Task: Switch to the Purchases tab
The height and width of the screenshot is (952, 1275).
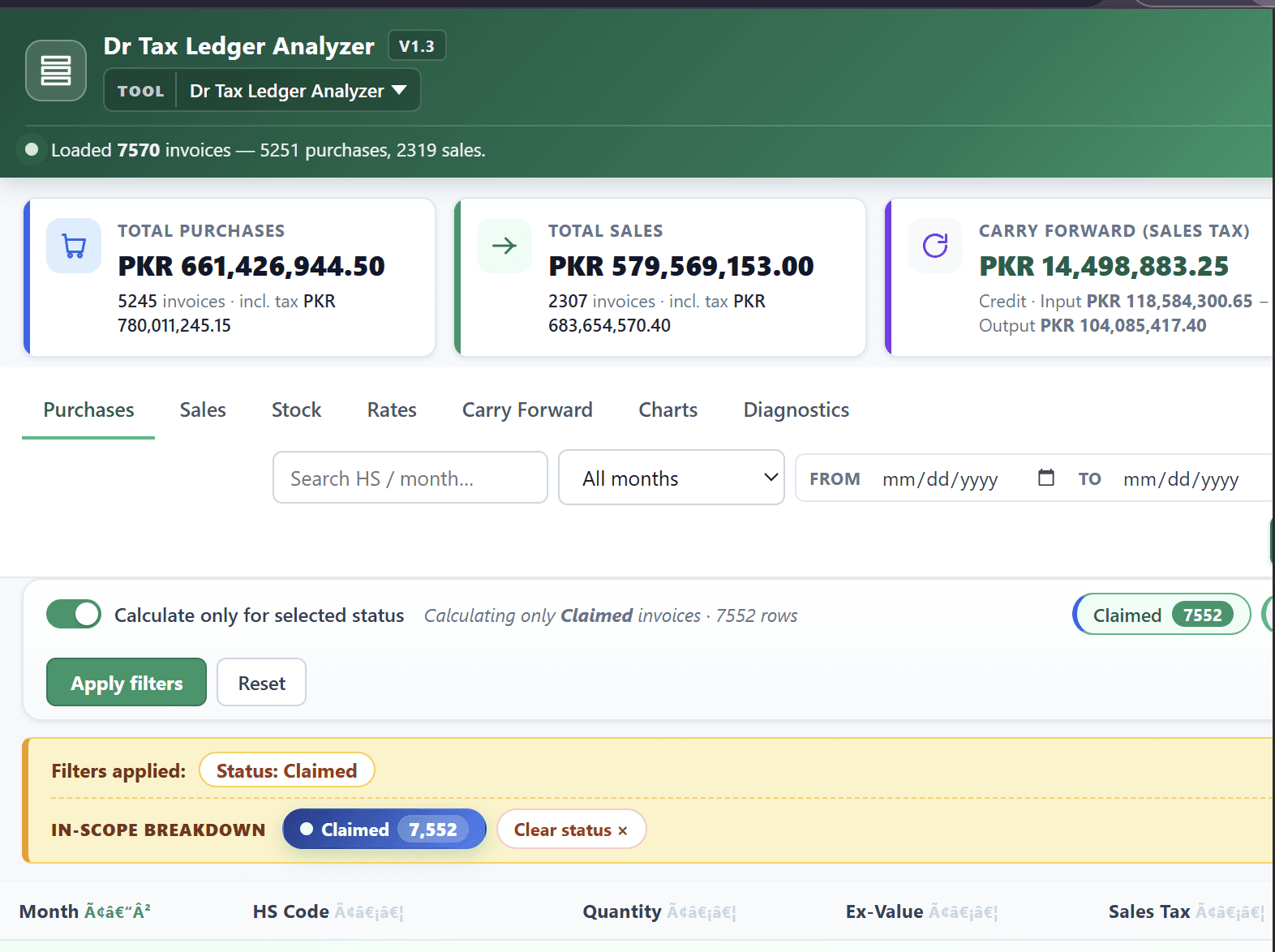Action: 88,410
